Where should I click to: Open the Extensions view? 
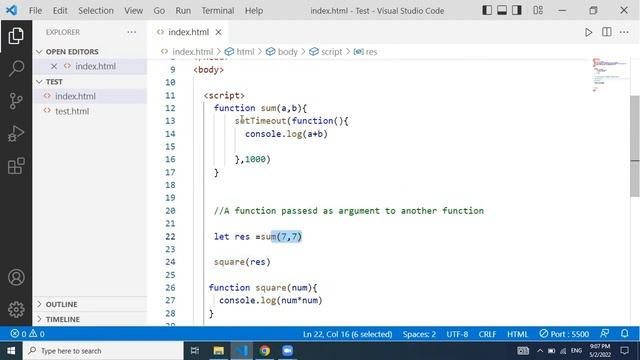coord(16,166)
